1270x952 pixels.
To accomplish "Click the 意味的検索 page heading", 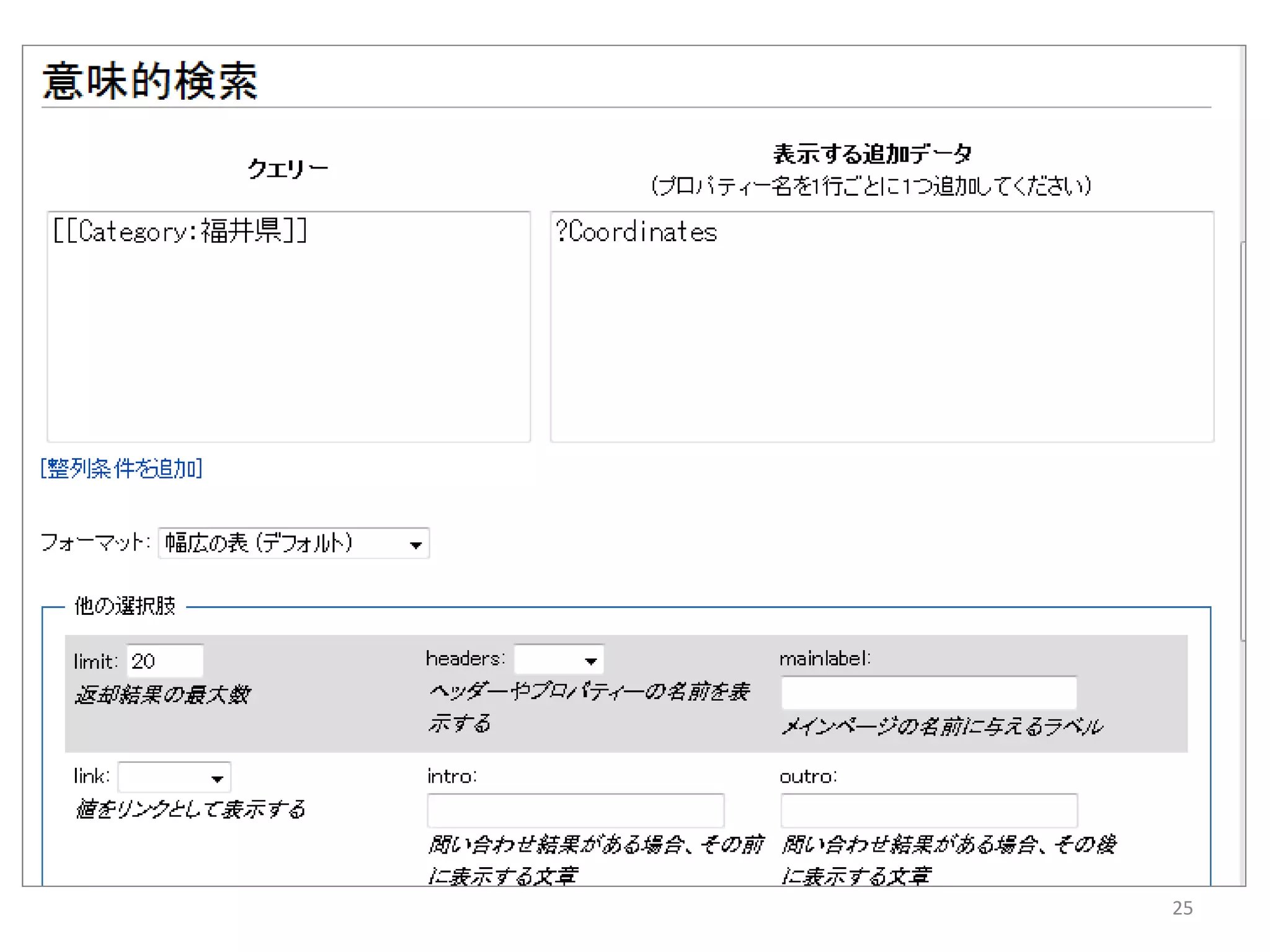I will pyautogui.click(x=150, y=81).
